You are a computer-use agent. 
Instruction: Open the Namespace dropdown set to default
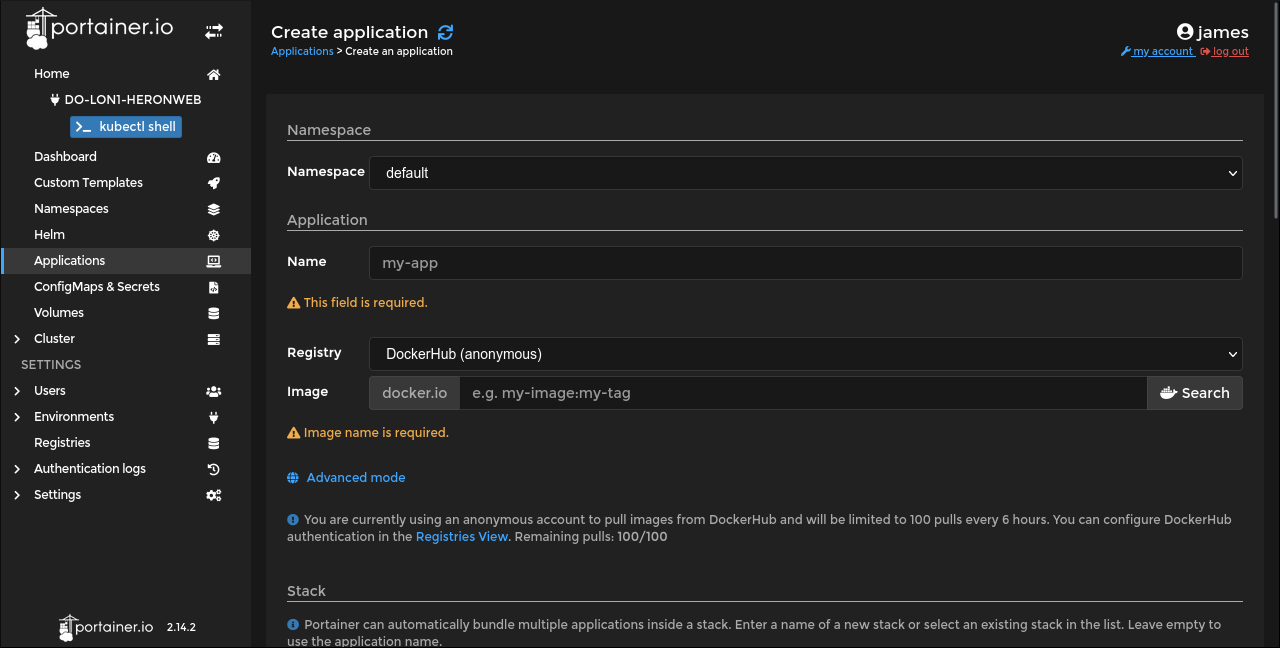(x=806, y=172)
